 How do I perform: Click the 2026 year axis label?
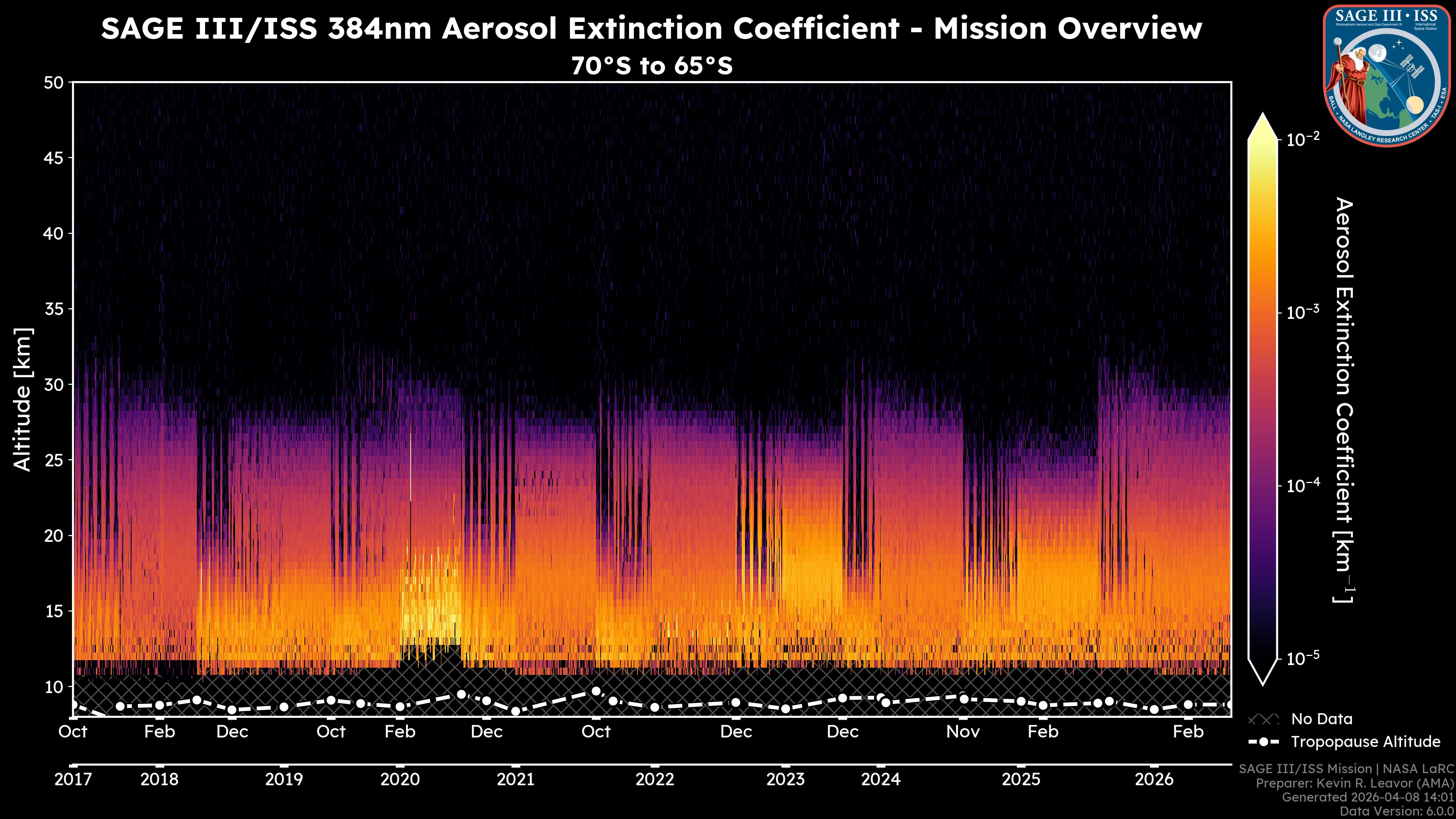click(x=1154, y=780)
